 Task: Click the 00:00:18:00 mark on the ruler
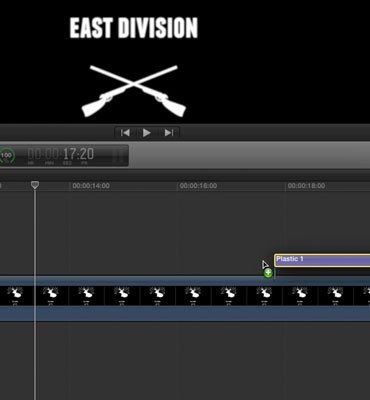click(x=306, y=186)
